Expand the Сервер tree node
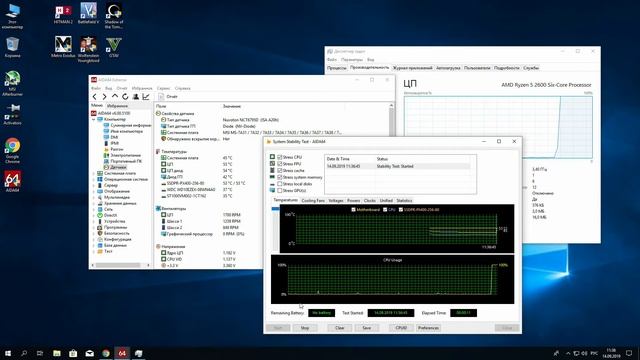This screenshot has width=640, height=360. pos(93,185)
